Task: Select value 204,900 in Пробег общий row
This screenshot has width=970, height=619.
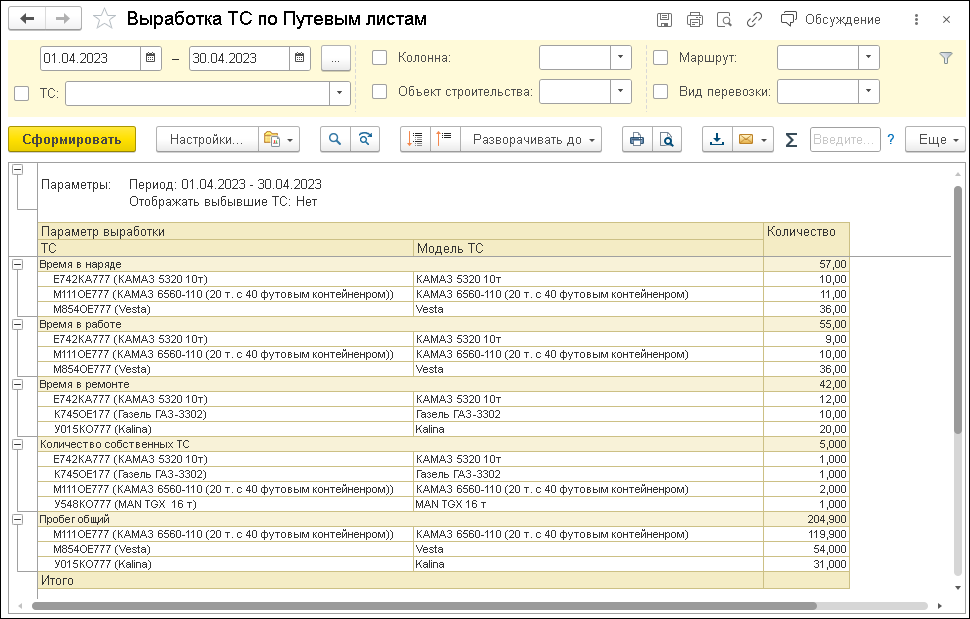Action: point(806,519)
